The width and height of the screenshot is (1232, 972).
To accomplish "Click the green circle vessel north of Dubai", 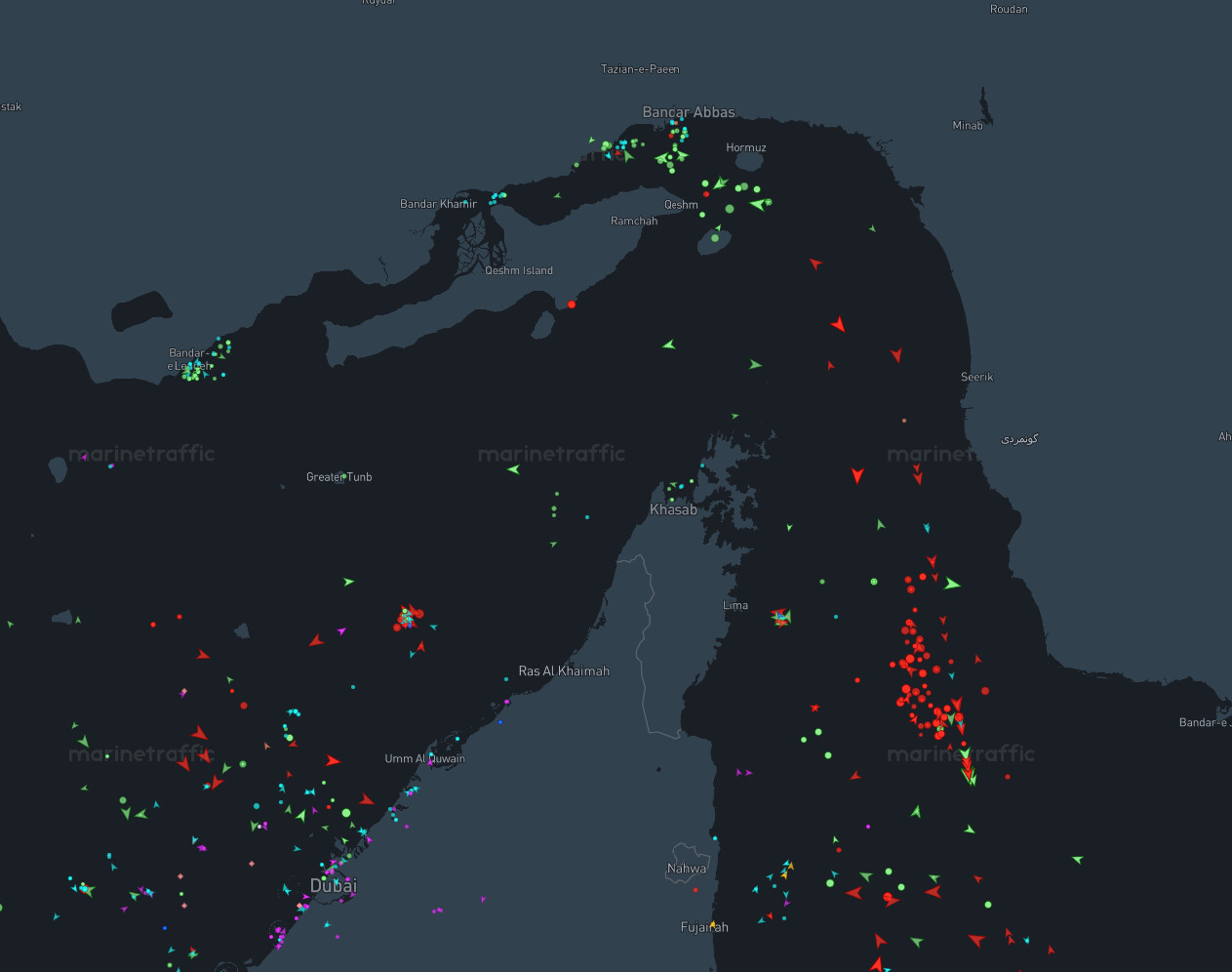I will click(346, 813).
